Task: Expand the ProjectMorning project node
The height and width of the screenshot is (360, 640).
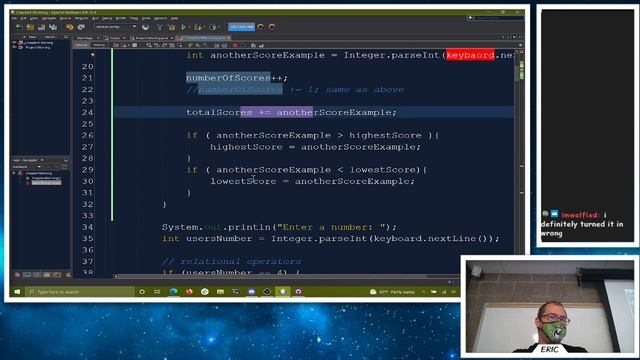Action: click(x=14, y=47)
